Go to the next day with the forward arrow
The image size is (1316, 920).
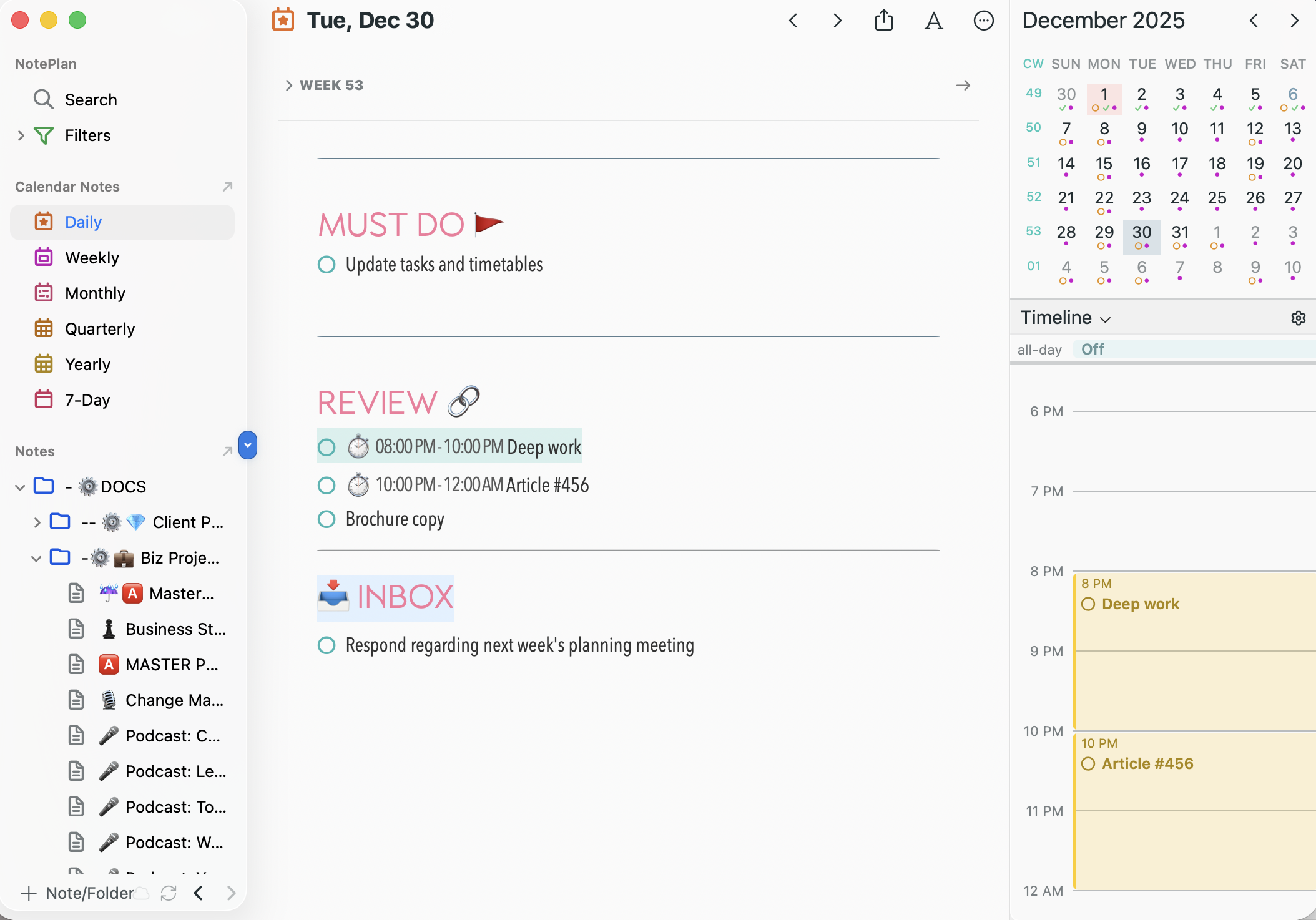point(837,21)
